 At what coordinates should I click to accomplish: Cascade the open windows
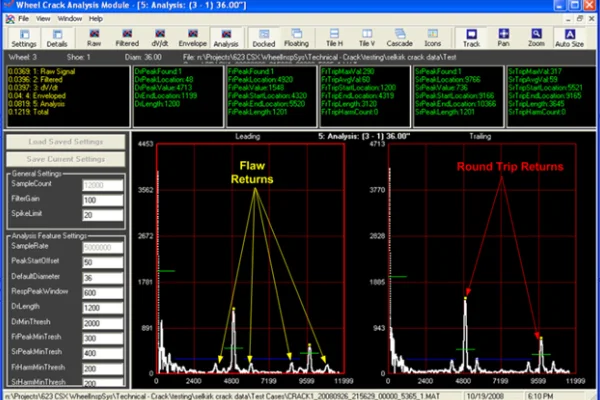pos(399,38)
